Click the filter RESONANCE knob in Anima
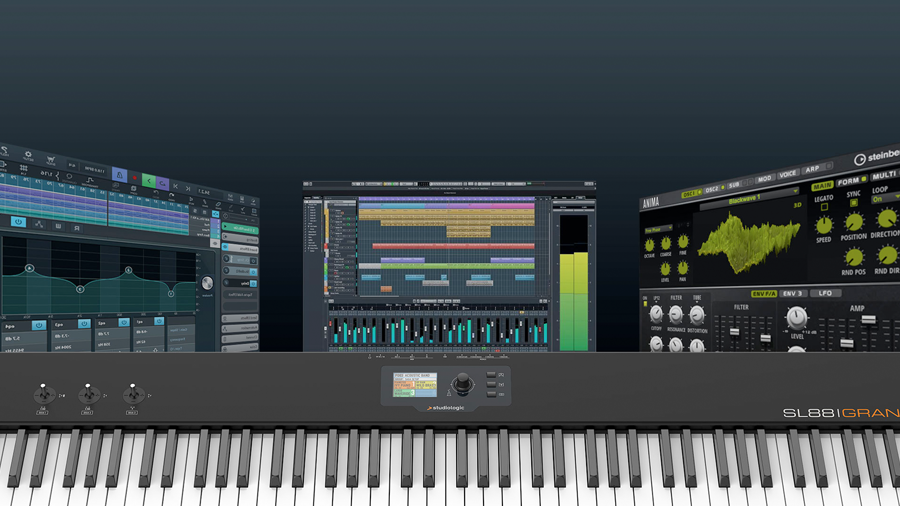 point(676,314)
